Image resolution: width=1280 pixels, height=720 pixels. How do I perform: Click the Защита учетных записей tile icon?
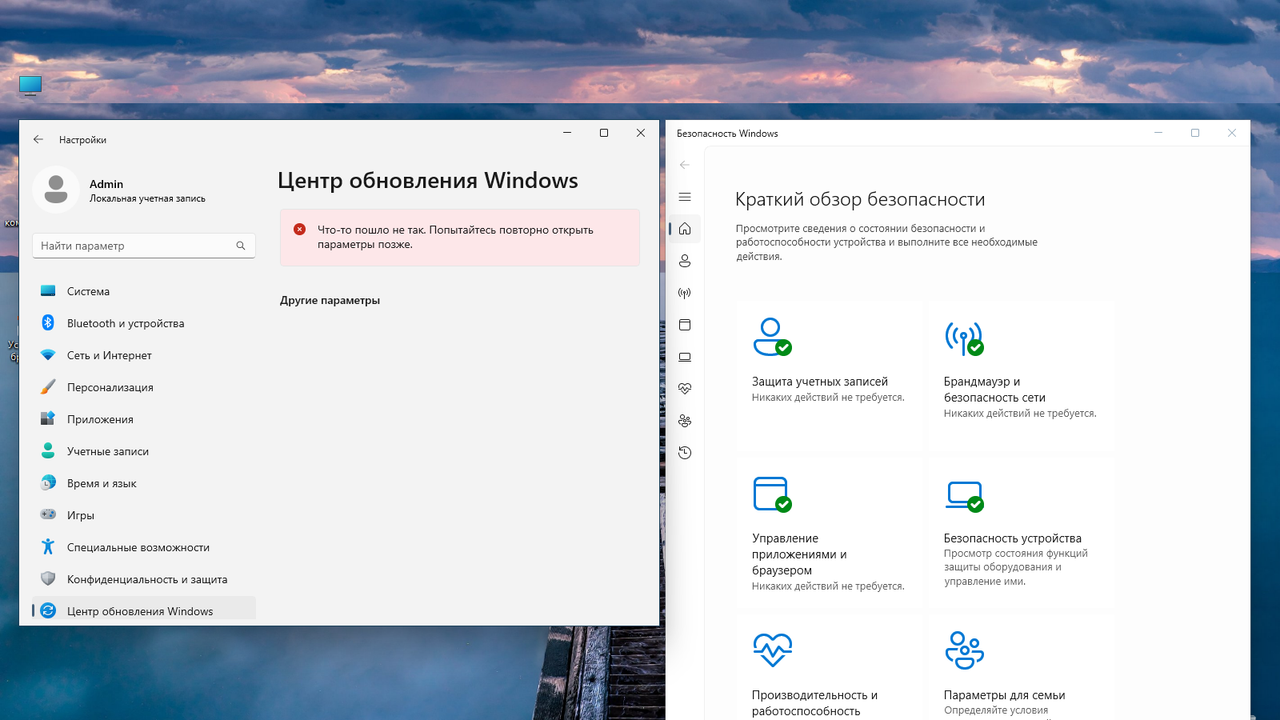click(772, 337)
